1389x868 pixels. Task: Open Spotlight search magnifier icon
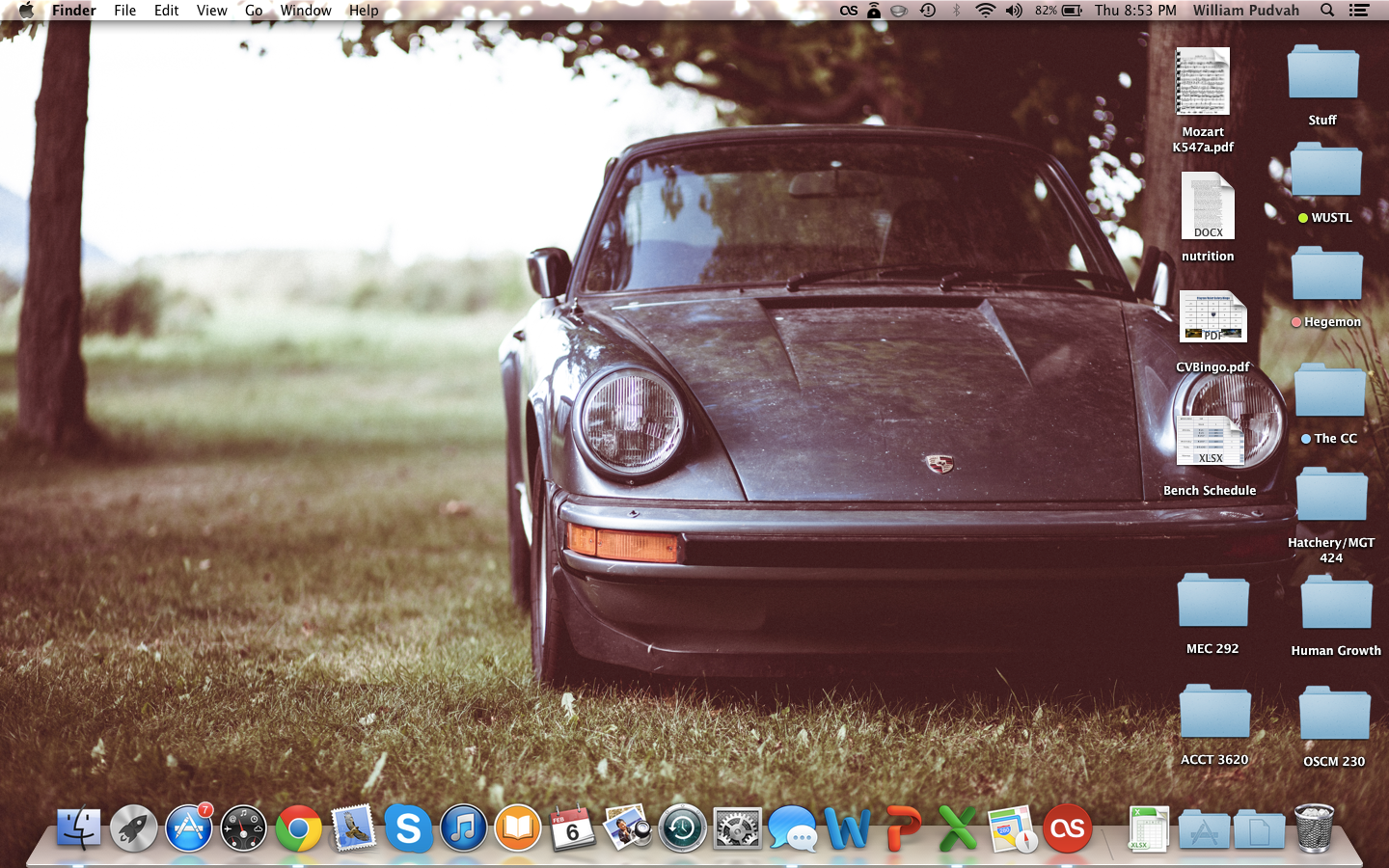click(1327, 11)
